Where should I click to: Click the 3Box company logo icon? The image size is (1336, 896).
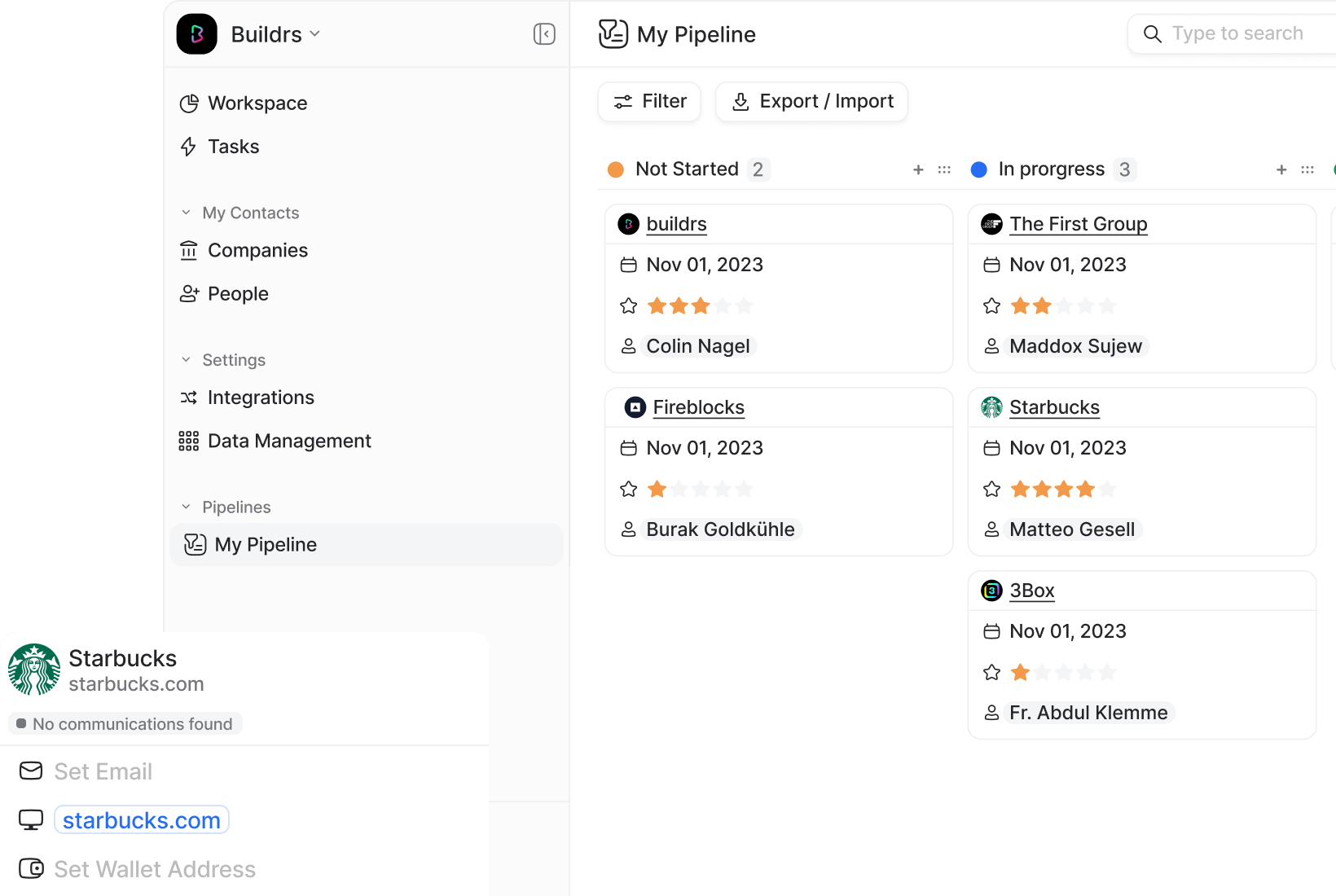[x=991, y=591]
